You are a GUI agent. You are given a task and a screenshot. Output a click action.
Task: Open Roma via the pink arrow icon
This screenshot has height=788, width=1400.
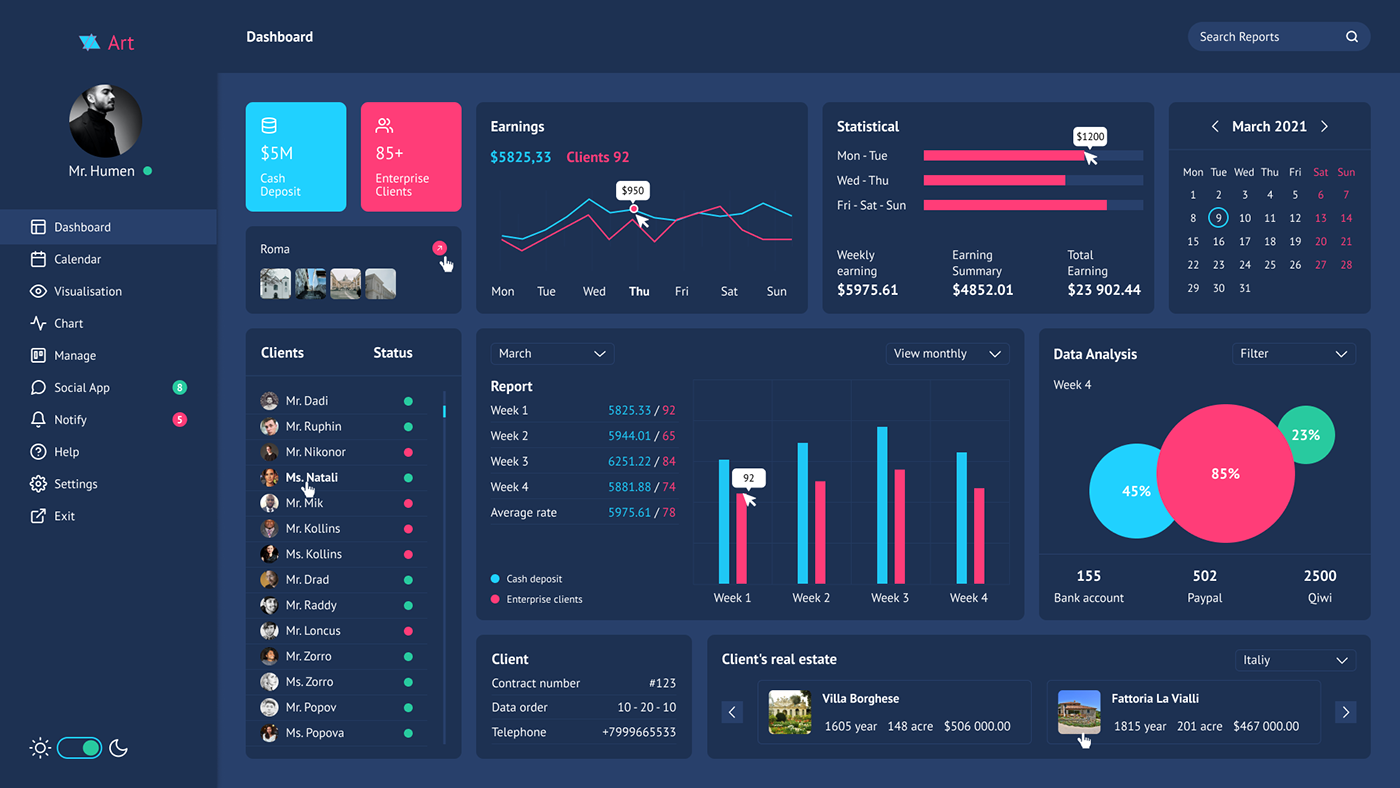439,248
